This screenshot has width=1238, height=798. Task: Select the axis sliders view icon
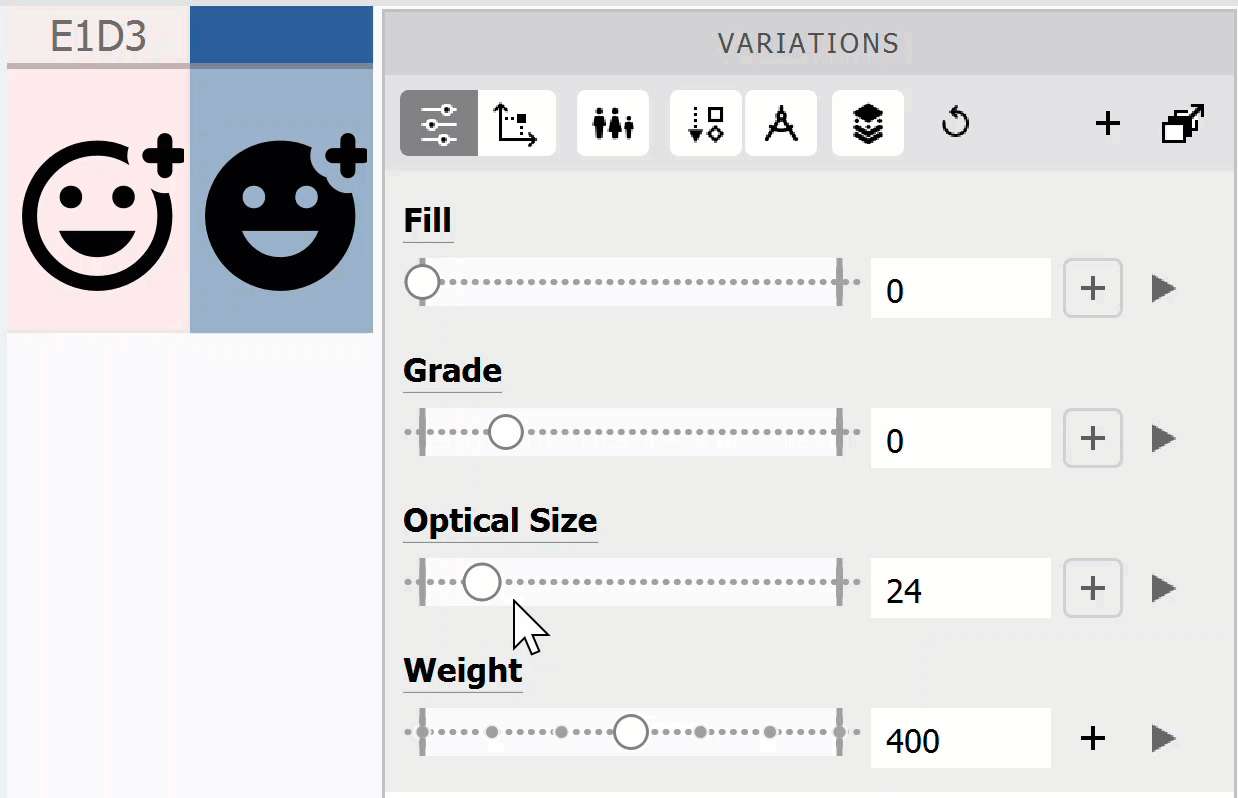(x=439, y=123)
